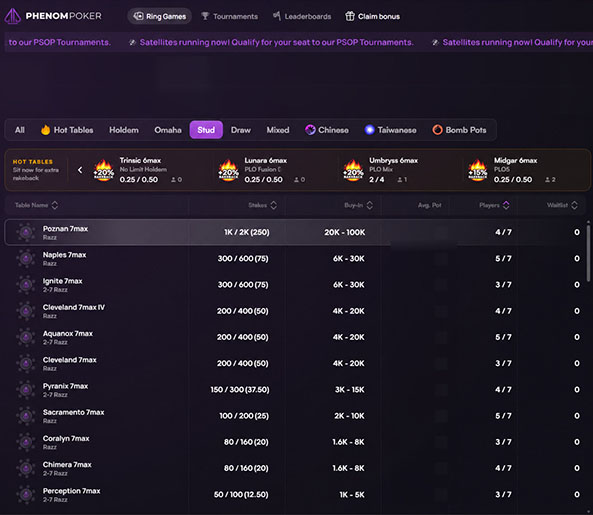Click the Phenom Poker logo icon

coord(12,16)
